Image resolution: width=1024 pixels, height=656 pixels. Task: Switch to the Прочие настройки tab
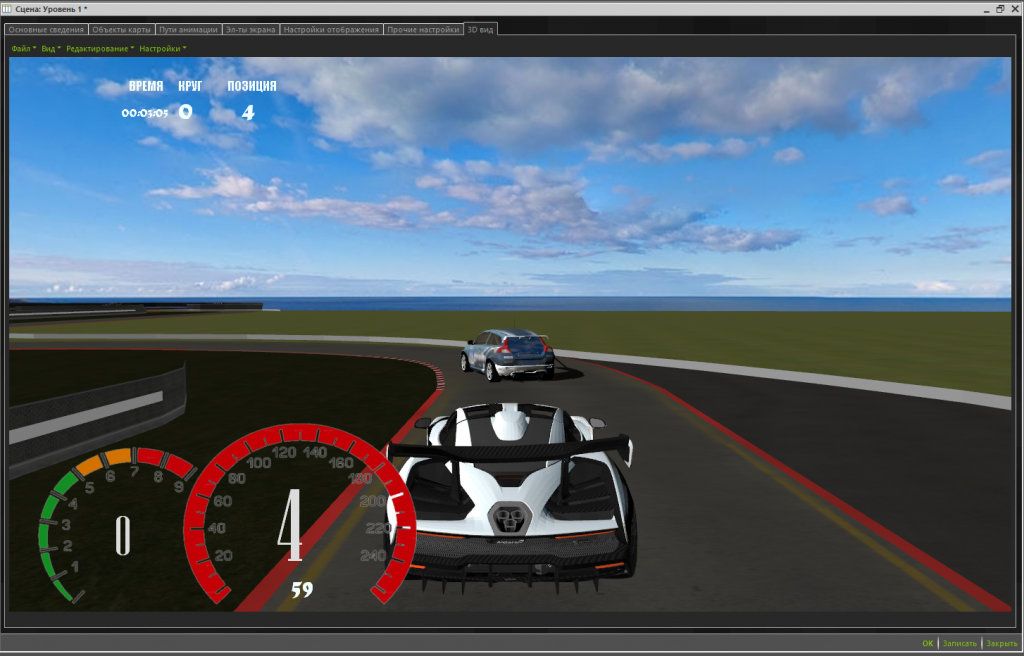[x=423, y=29]
